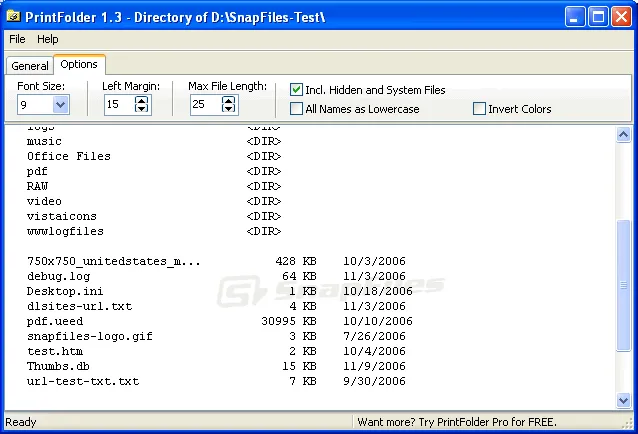
Task: Click the '10/18/2006' date of Desktop.ini
Action: pyautogui.click(x=378, y=291)
